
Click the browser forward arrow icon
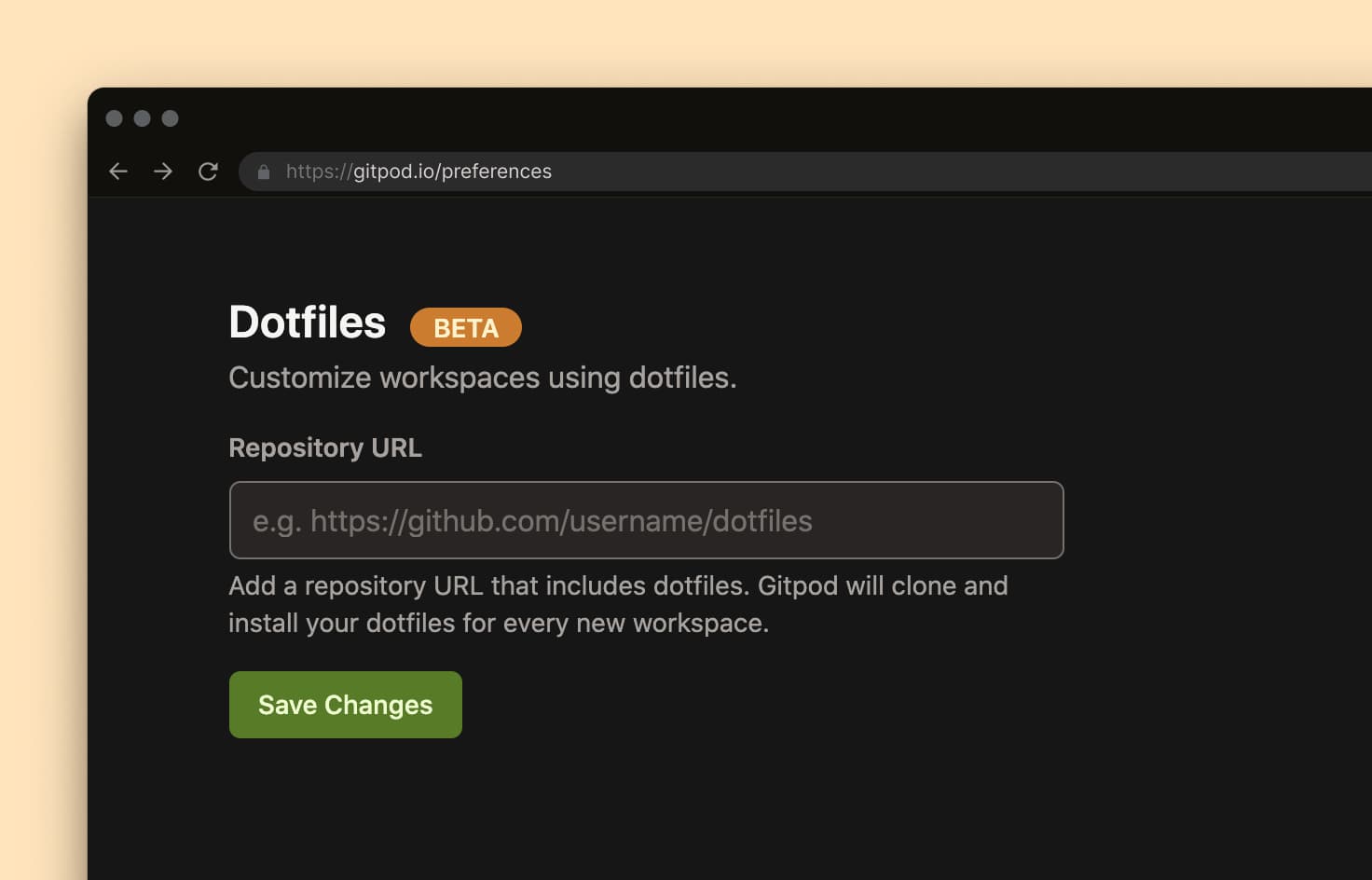pyautogui.click(x=163, y=172)
